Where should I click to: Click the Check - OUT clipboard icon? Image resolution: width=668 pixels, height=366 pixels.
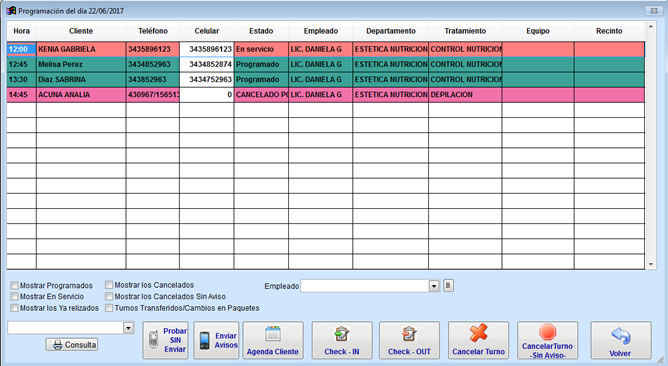(x=409, y=334)
